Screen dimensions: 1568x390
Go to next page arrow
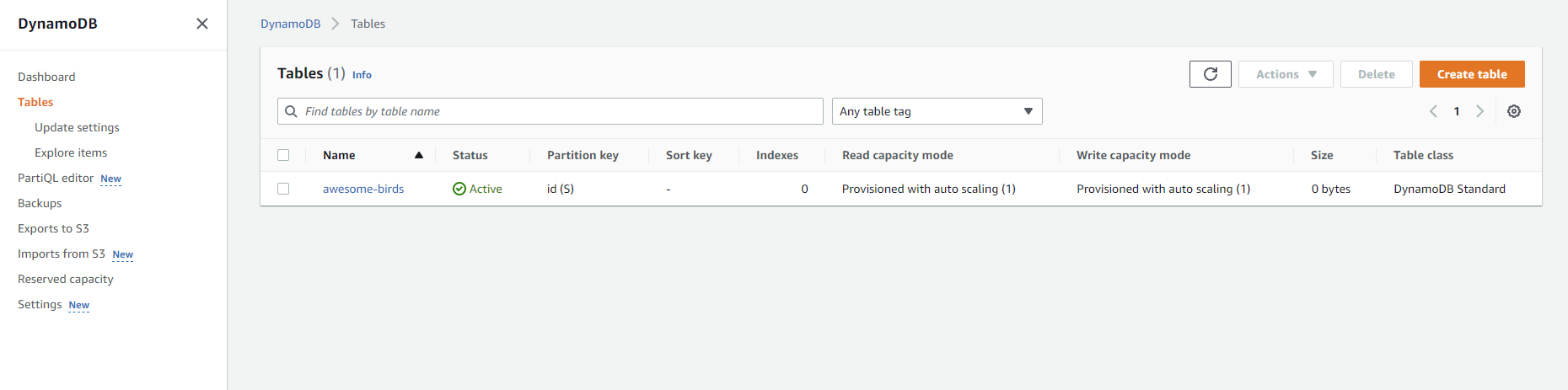(1479, 111)
